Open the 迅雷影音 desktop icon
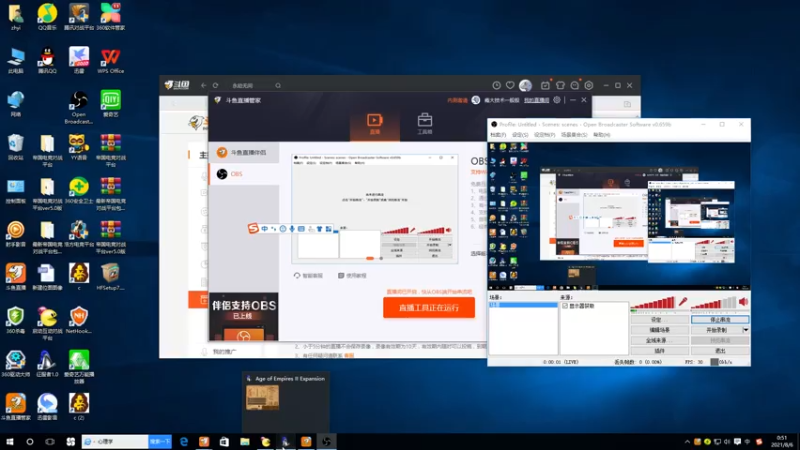This screenshot has width=800, height=450. pos(47,407)
